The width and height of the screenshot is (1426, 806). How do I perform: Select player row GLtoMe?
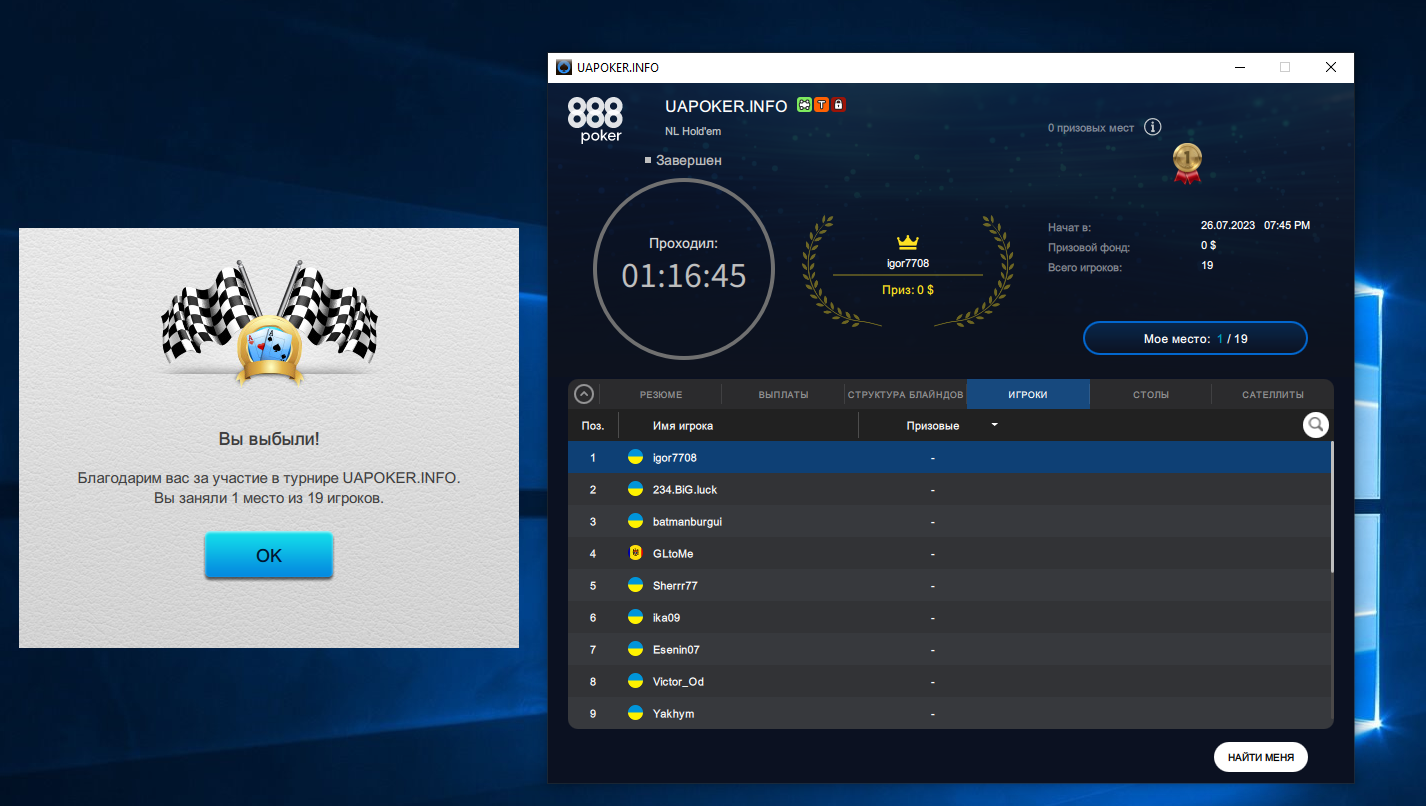[x=950, y=553]
